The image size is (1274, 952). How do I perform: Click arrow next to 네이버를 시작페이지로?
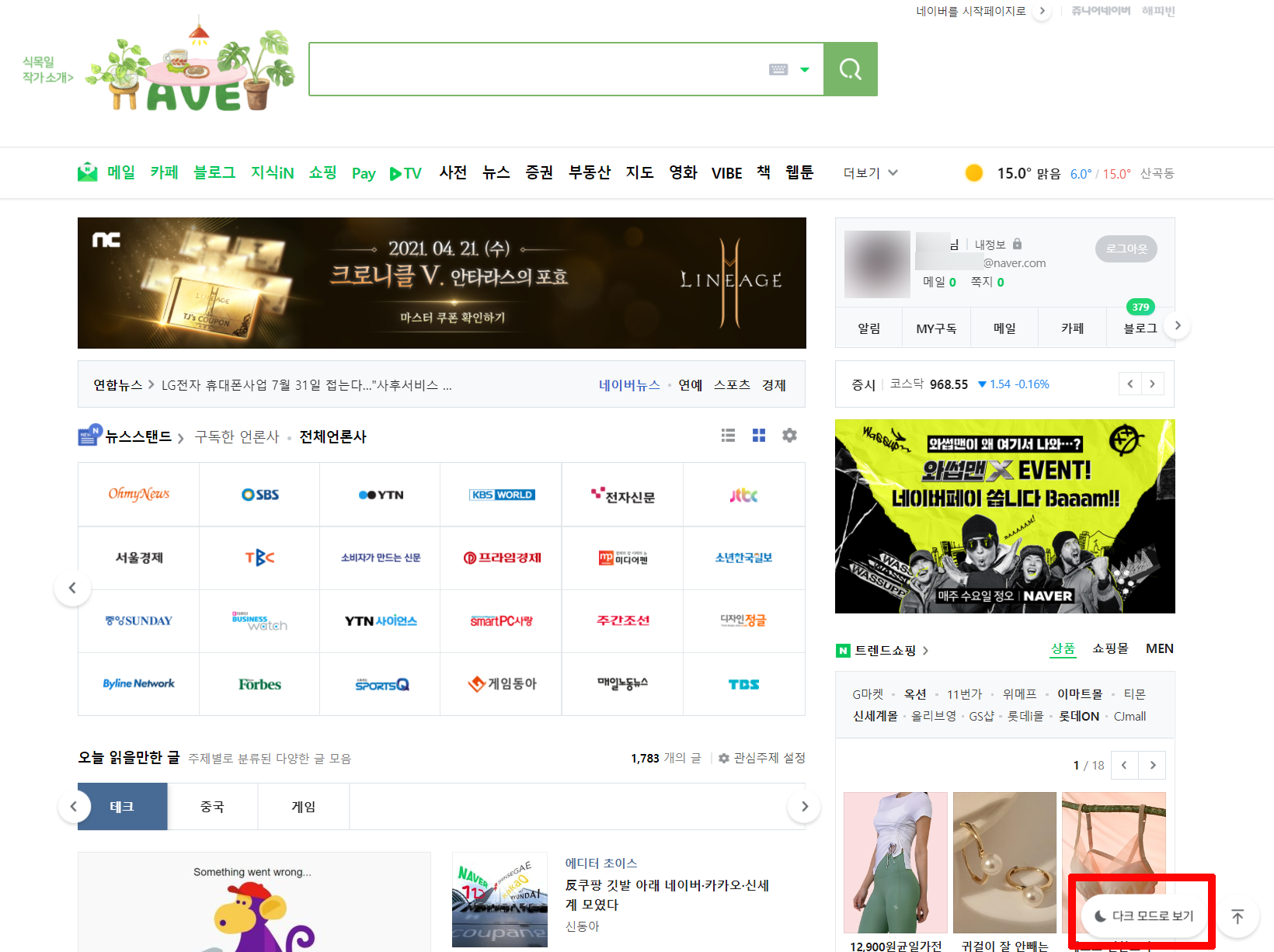(1043, 11)
